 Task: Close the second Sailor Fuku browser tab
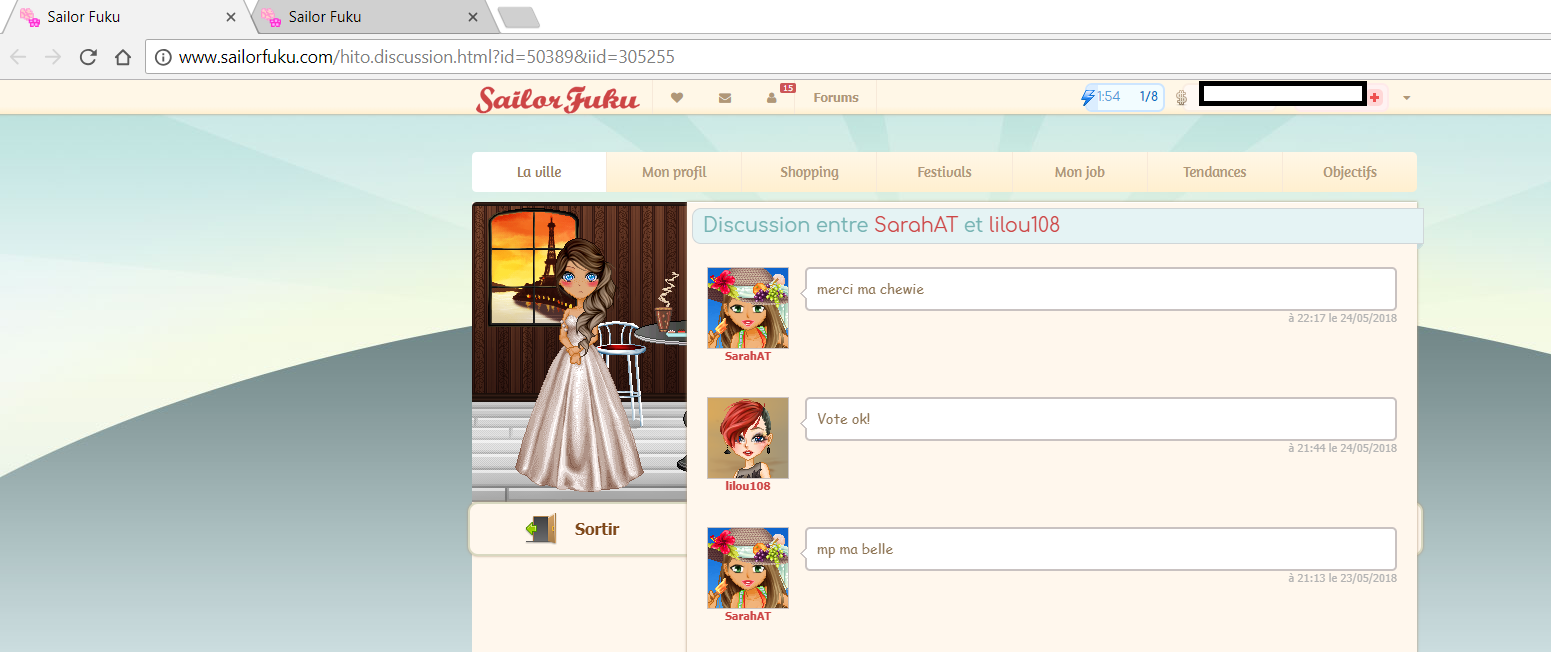(x=473, y=17)
